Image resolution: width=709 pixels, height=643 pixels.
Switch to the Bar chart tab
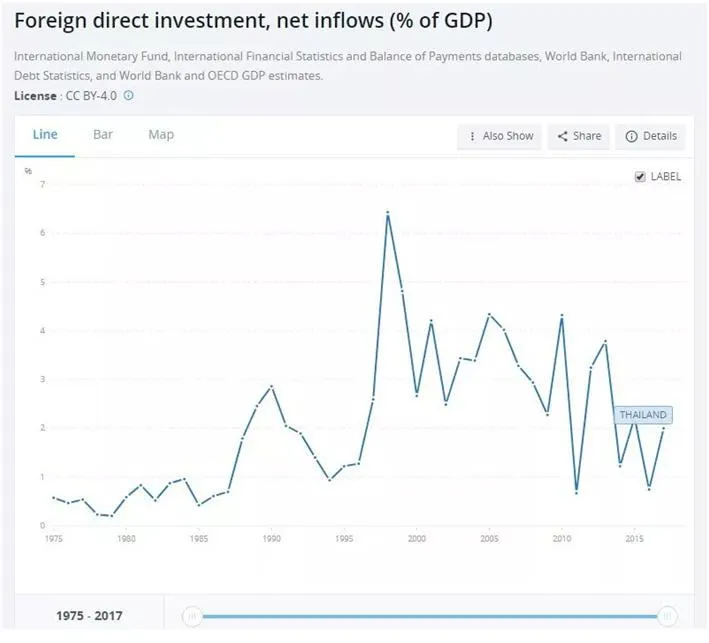pyautogui.click(x=103, y=135)
